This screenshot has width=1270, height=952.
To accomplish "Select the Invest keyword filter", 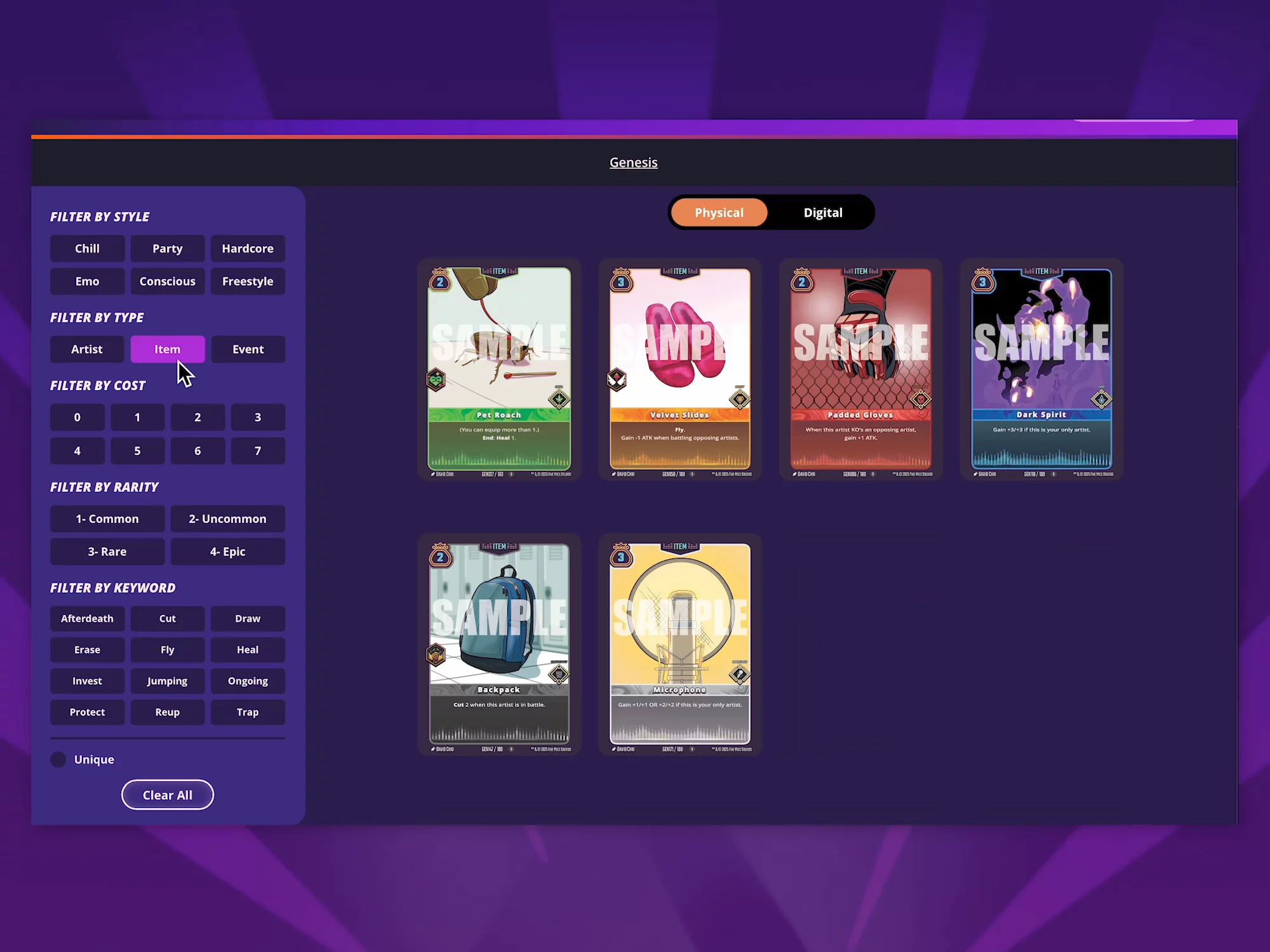I will pos(87,680).
